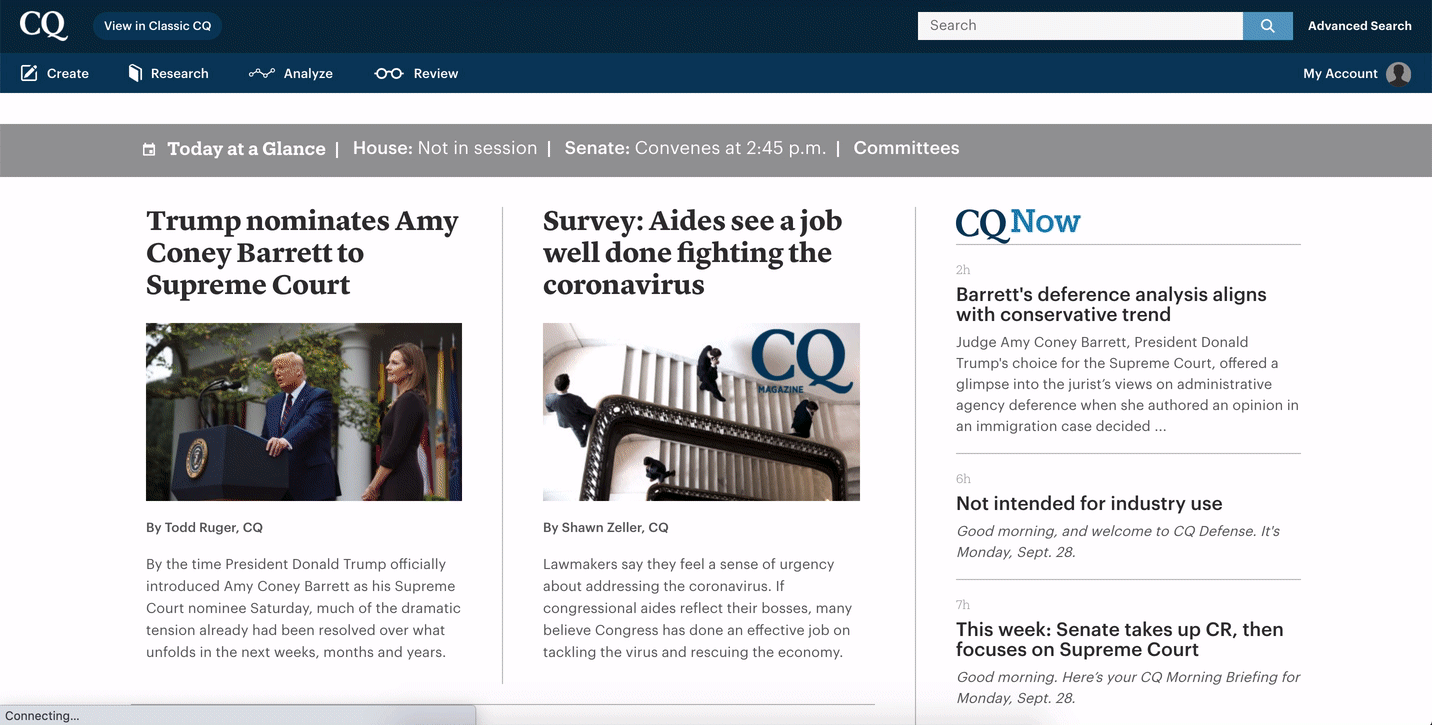Click the Trump and Barrett podium photo
Screen dimensions: 1432x725
tap(304, 412)
